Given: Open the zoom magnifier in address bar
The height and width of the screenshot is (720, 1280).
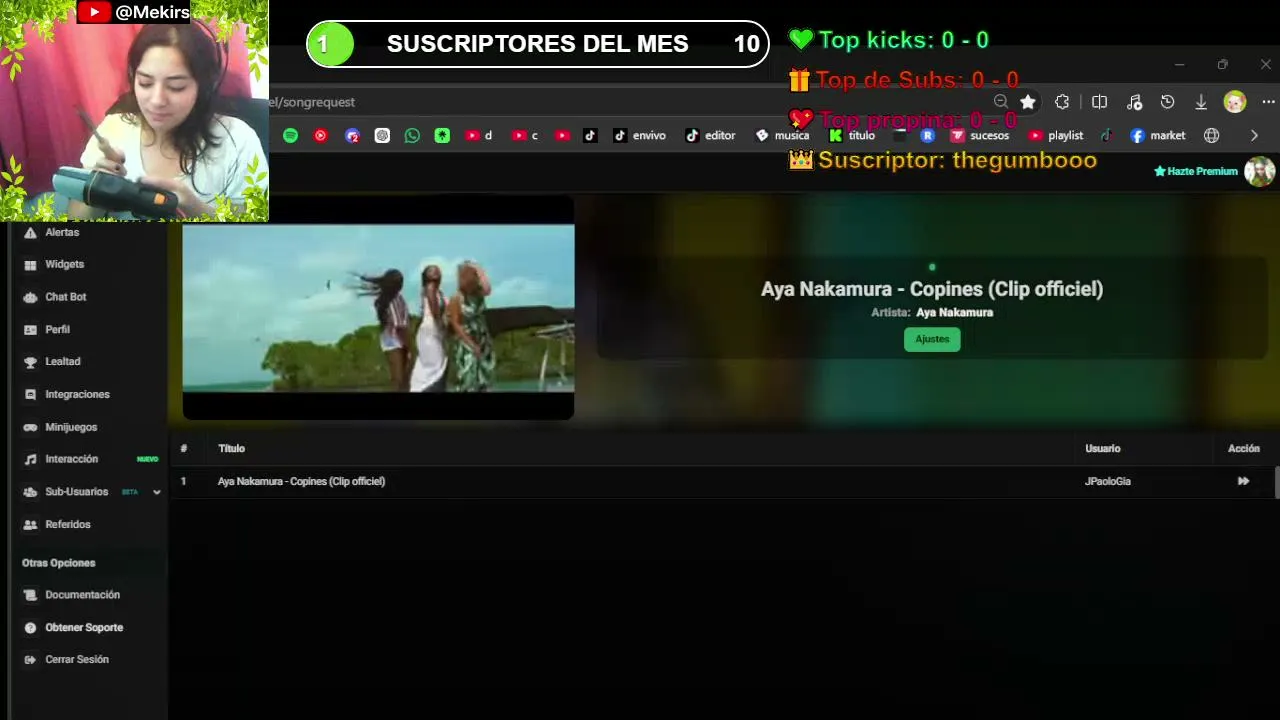Looking at the screenshot, I should coord(1001,102).
